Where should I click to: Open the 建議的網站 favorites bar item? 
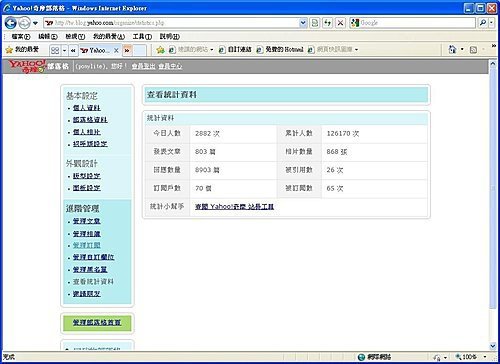click(191, 50)
